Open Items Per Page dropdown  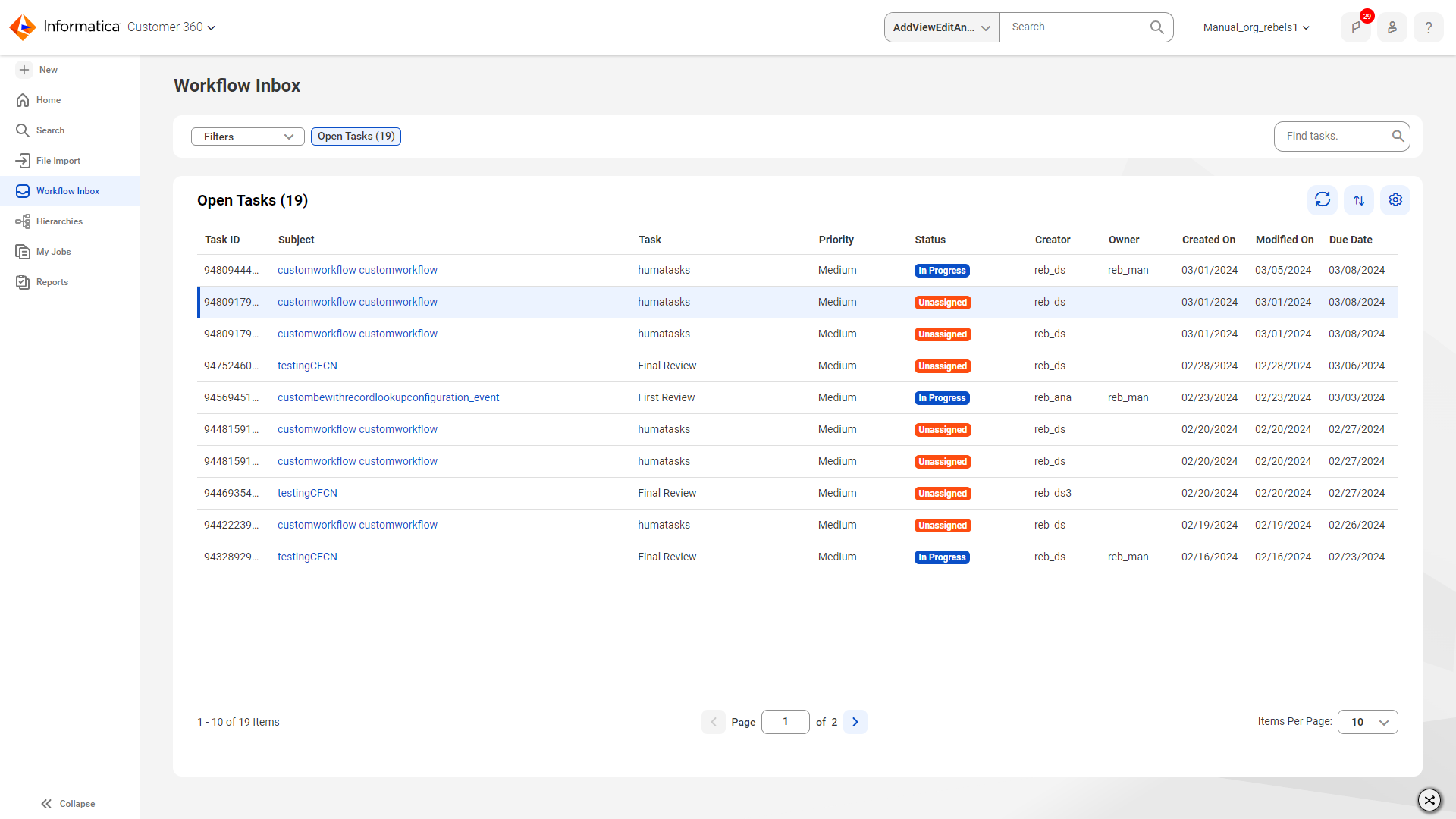[x=1368, y=722]
